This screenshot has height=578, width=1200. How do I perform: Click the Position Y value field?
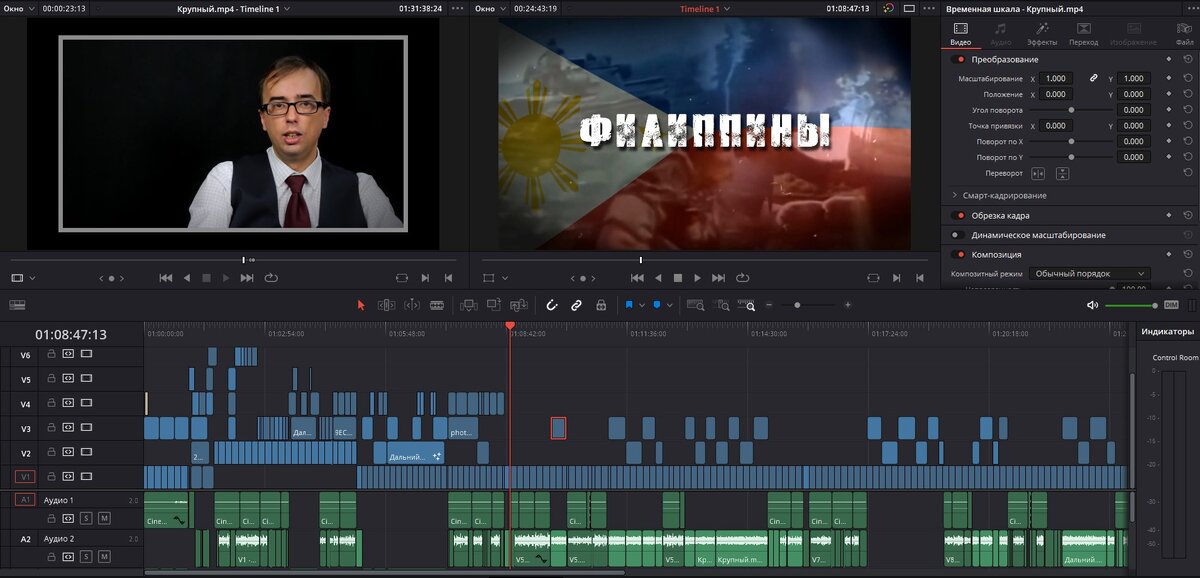click(x=1133, y=94)
